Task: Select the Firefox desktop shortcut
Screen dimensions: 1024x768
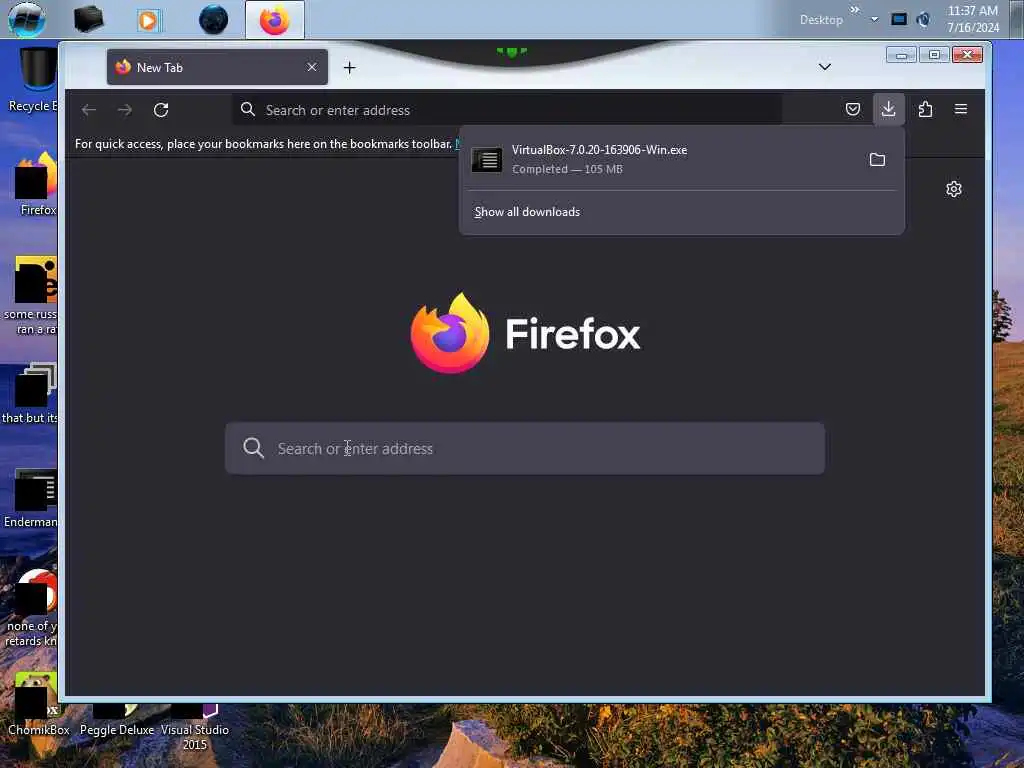Action: point(37,184)
